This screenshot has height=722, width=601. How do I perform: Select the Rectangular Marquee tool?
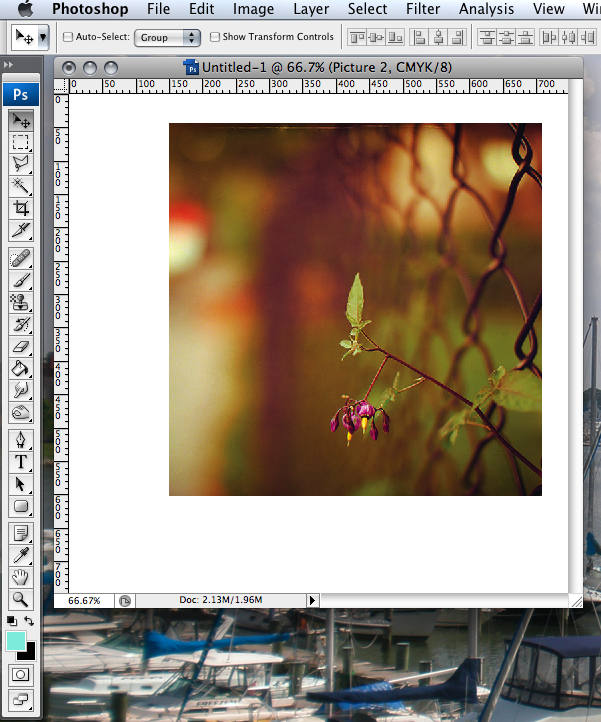[x=21, y=142]
